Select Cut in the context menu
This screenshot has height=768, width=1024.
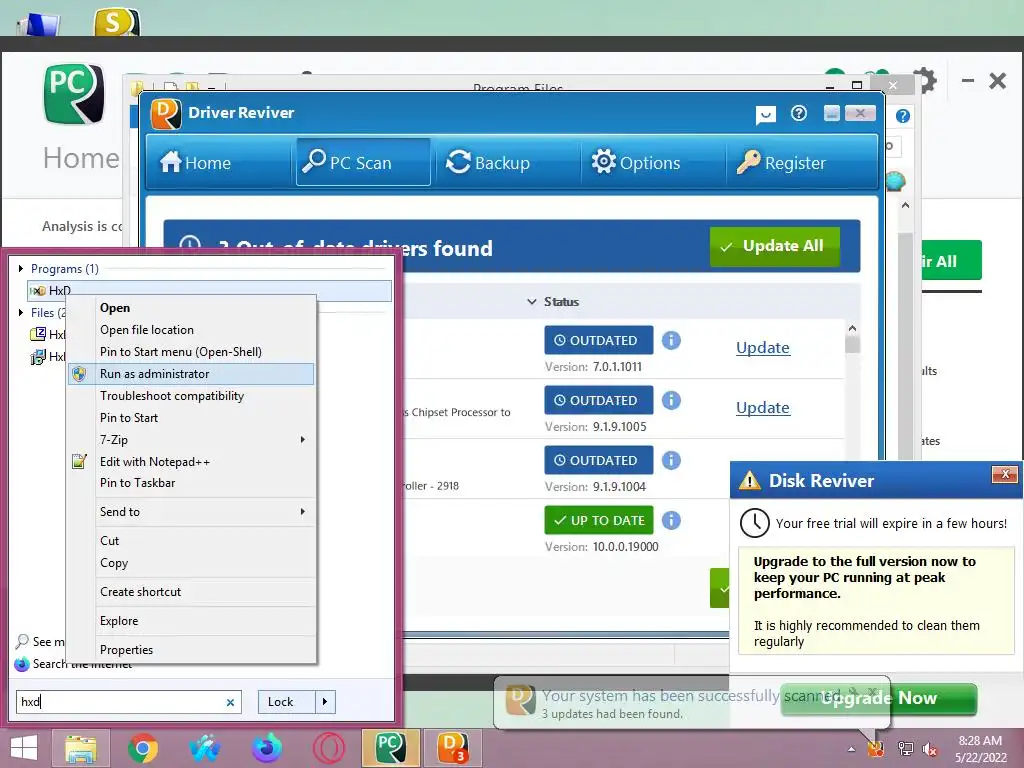(190, 541)
